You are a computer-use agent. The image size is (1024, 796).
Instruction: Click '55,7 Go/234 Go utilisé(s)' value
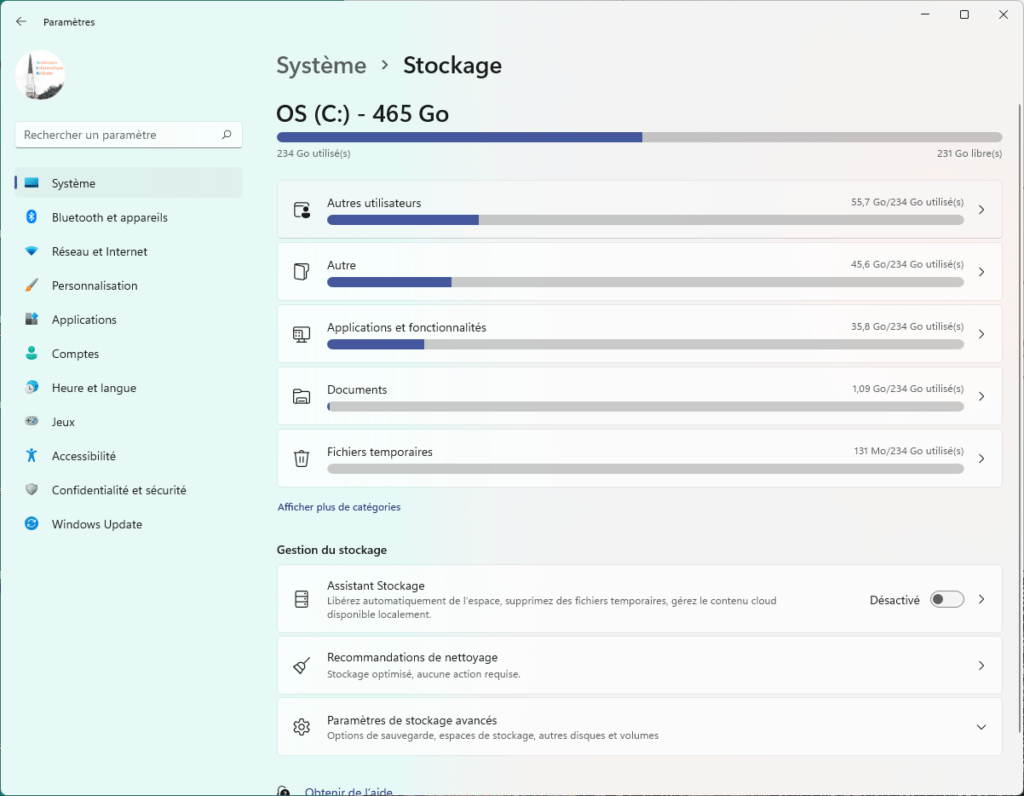pos(907,202)
